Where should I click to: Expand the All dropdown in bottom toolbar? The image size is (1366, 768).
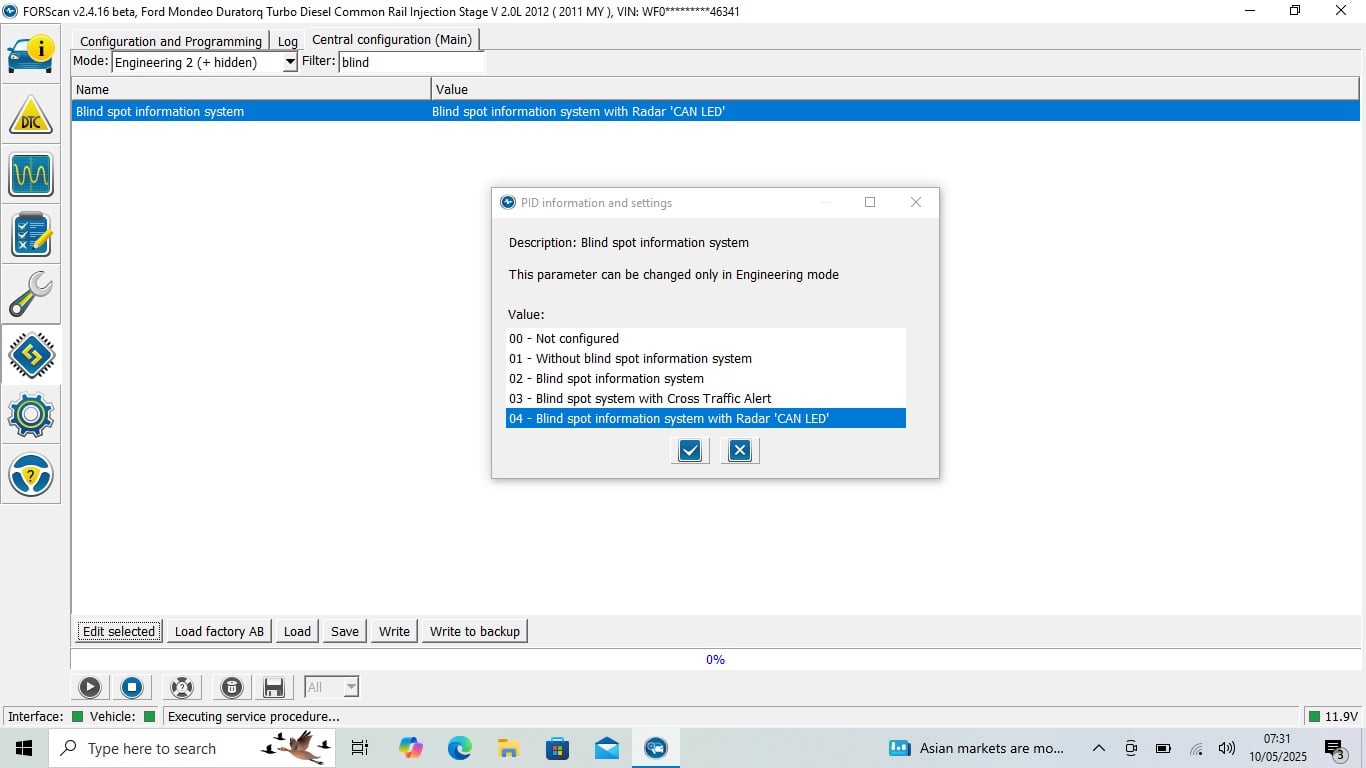[x=350, y=687]
